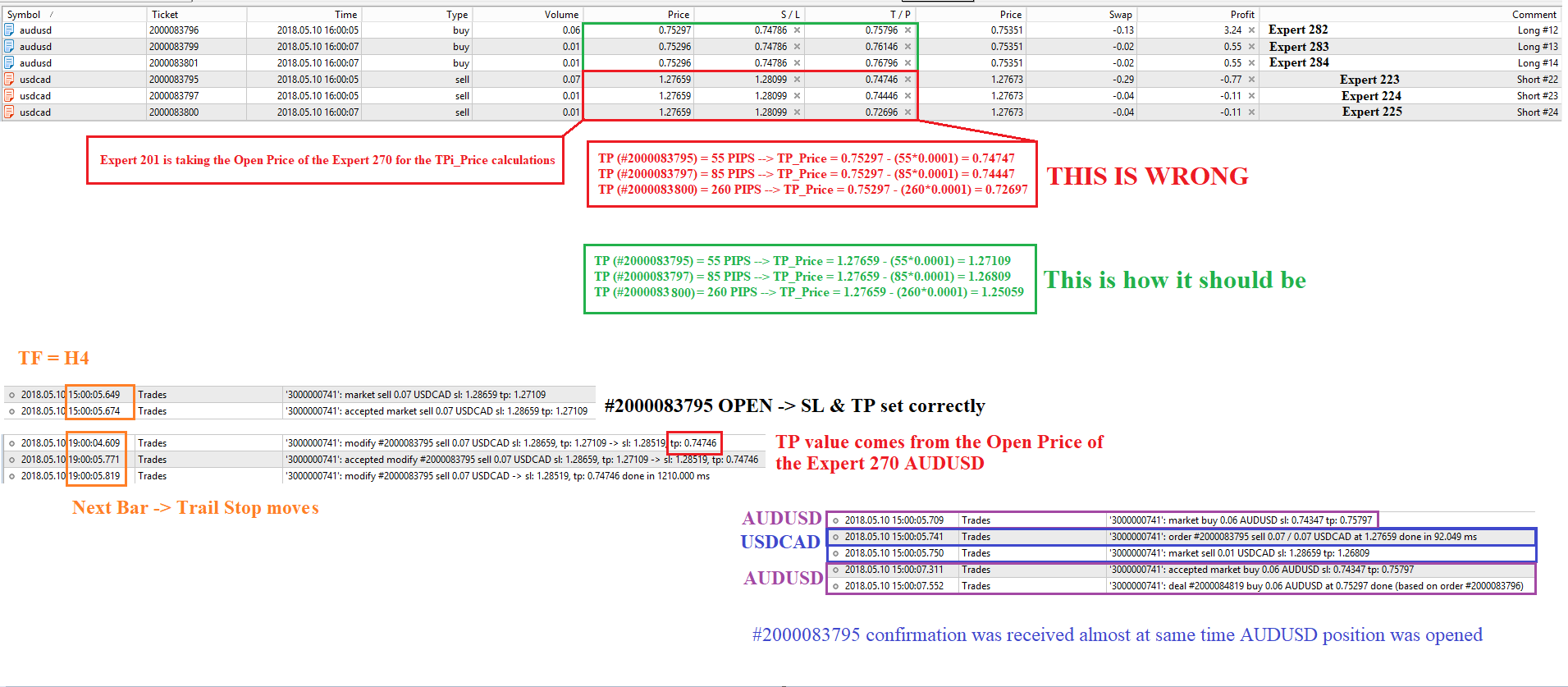Viewport: 1568px width, 687px height.
Task: Remove stop loss on ticket 2000083795 via x
Action: point(797,80)
